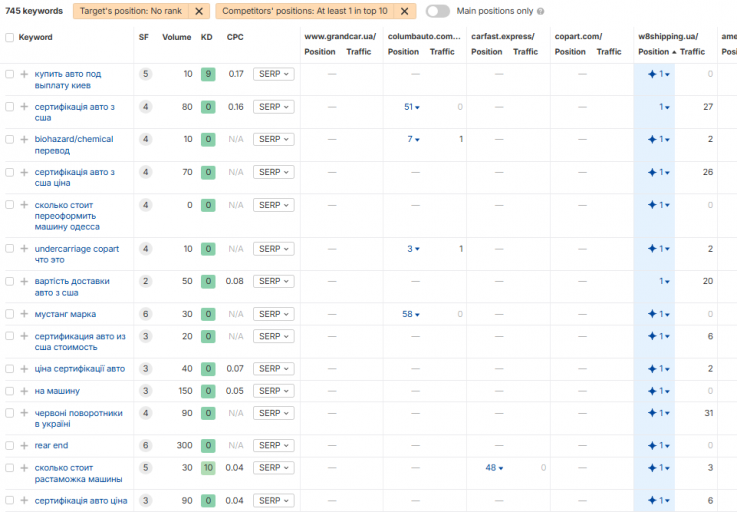Click SERP features badge 5 for 'купить авто под выплату киев'

point(146,74)
